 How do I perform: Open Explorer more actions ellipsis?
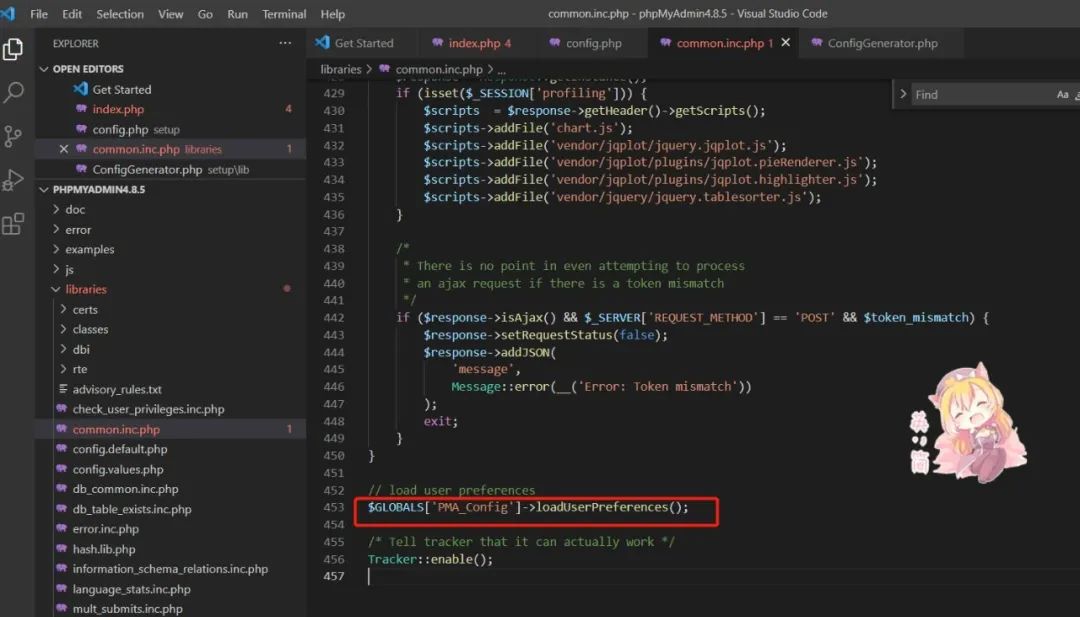[x=285, y=43]
